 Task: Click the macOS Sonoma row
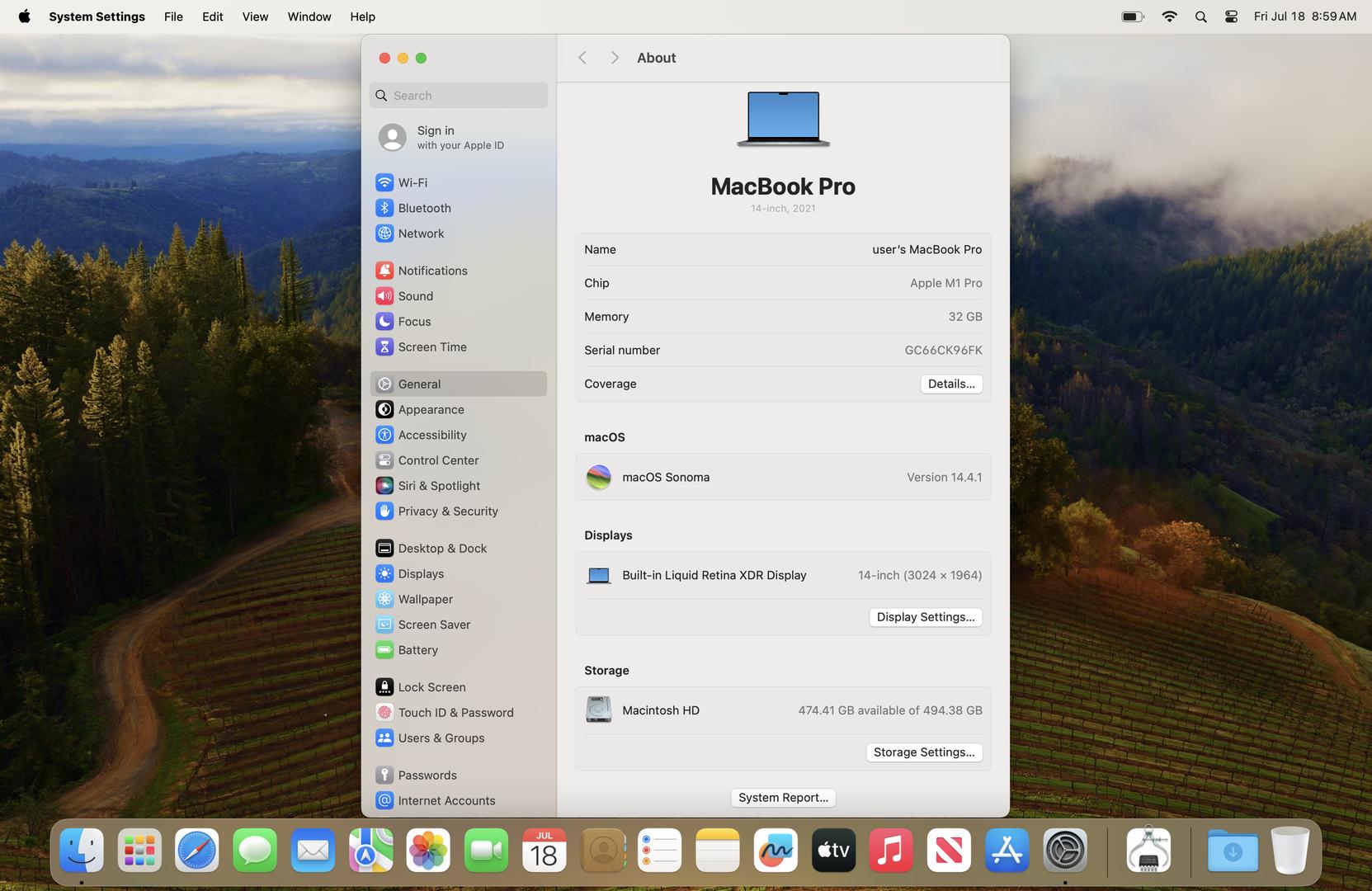pyautogui.click(x=783, y=477)
